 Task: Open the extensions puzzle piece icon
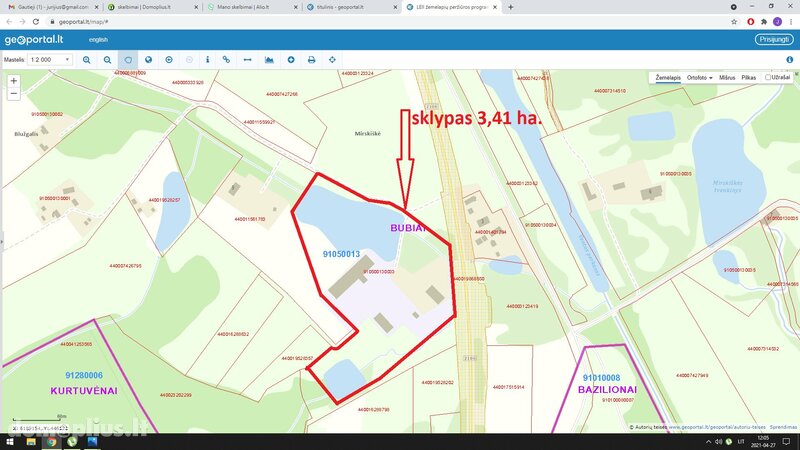point(764,21)
